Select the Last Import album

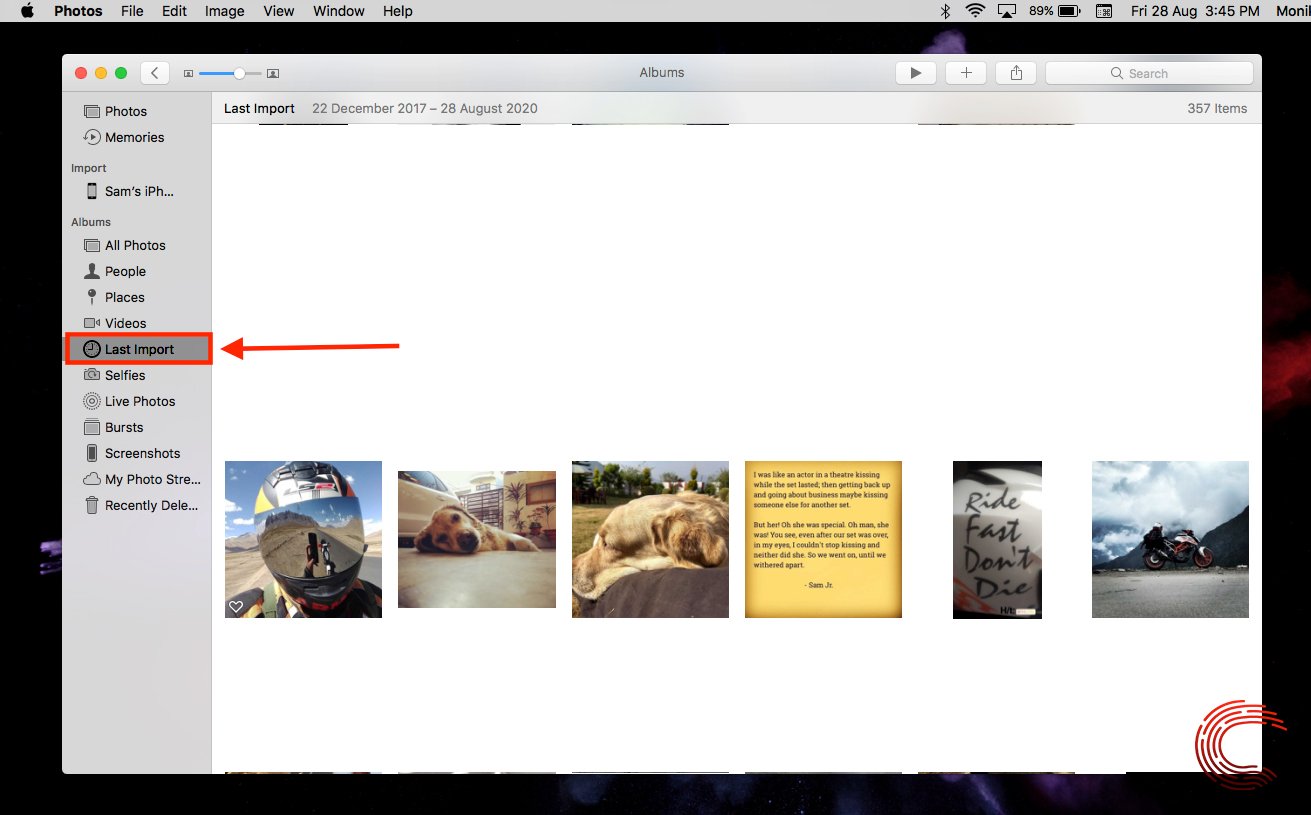138,349
